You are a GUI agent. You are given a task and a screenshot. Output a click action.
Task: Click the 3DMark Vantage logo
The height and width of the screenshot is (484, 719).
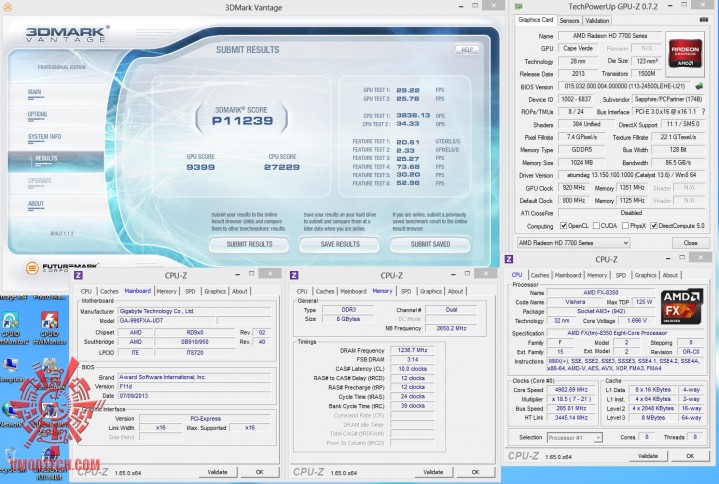[67, 34]
